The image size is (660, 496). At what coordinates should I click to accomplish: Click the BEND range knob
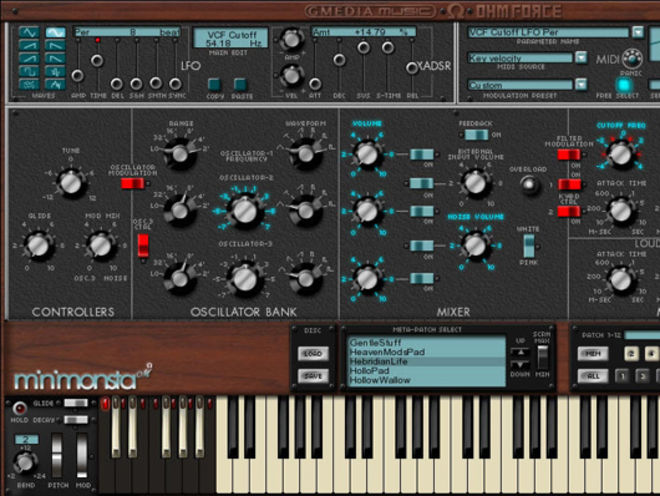(24, 462)
